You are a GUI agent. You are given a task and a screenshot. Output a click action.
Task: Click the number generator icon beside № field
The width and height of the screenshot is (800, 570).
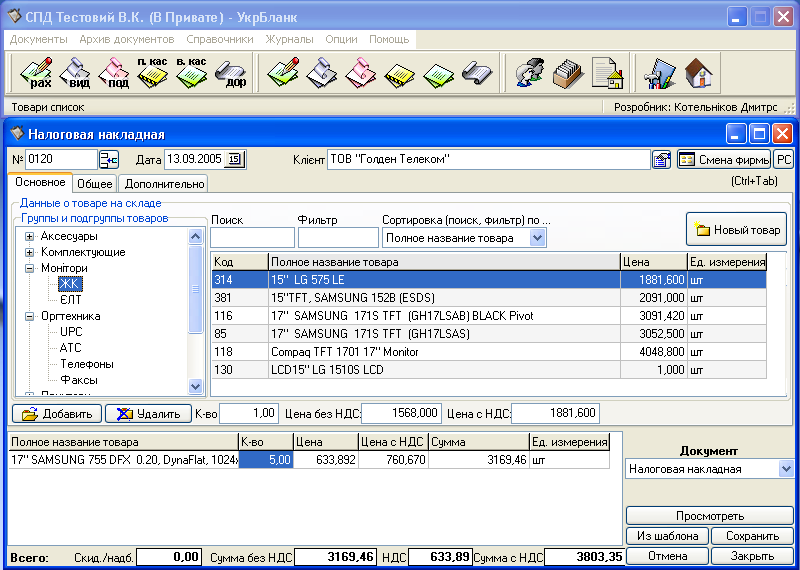pyautogui.click(x=108, y=159)
